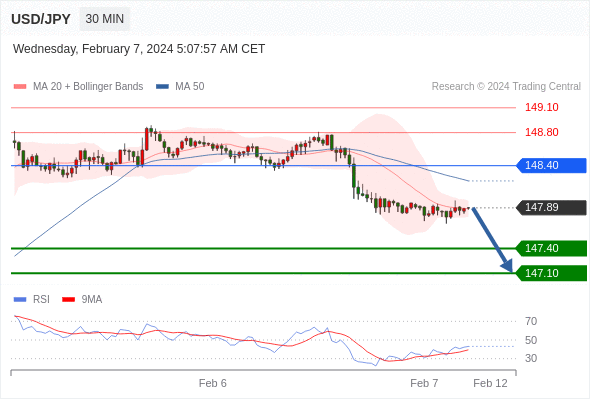Select the MA 50 legend label
The width and height of the screenshot is (590, 400).
[x=190, y=87]
